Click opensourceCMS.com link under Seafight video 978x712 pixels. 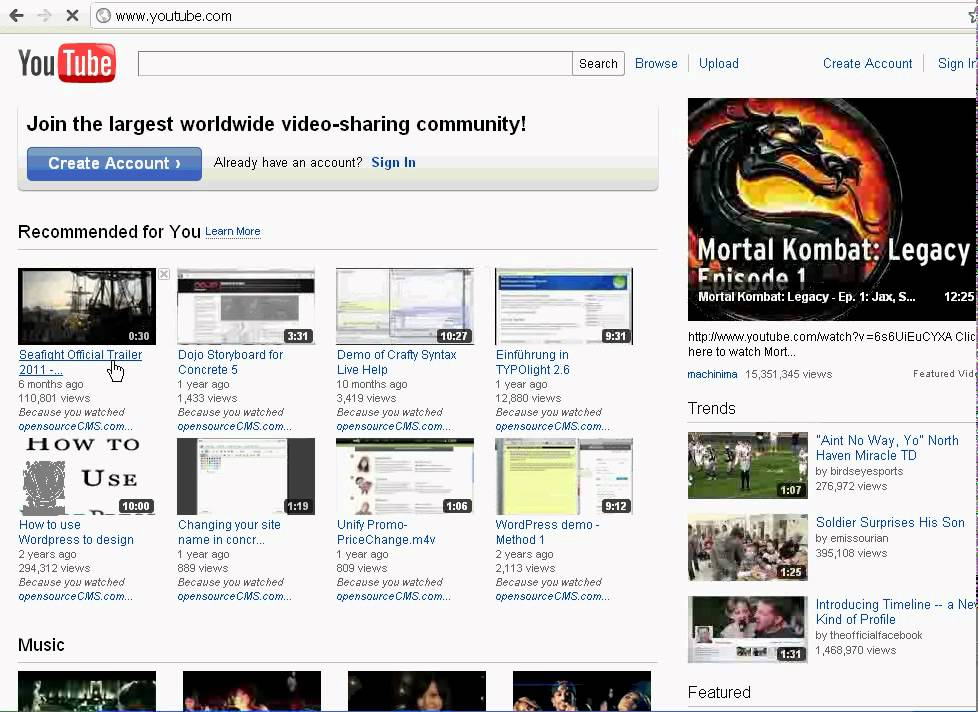tap(75, 426)
